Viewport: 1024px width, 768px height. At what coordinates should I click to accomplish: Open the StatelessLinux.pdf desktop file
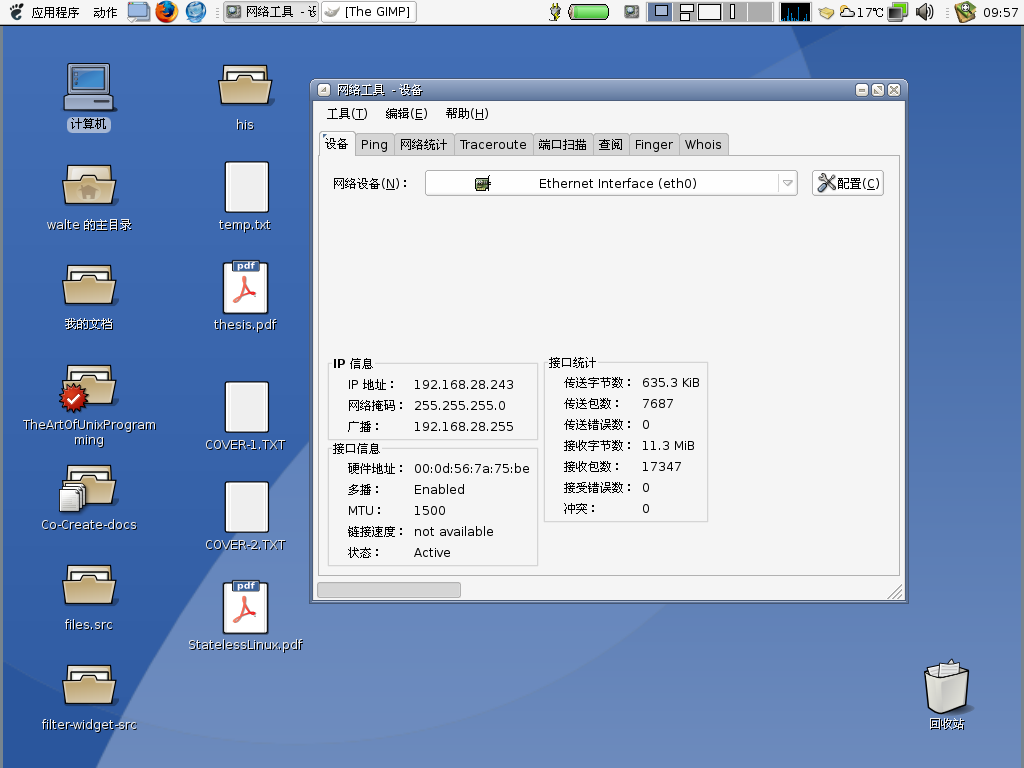click(x=245, y=608)
